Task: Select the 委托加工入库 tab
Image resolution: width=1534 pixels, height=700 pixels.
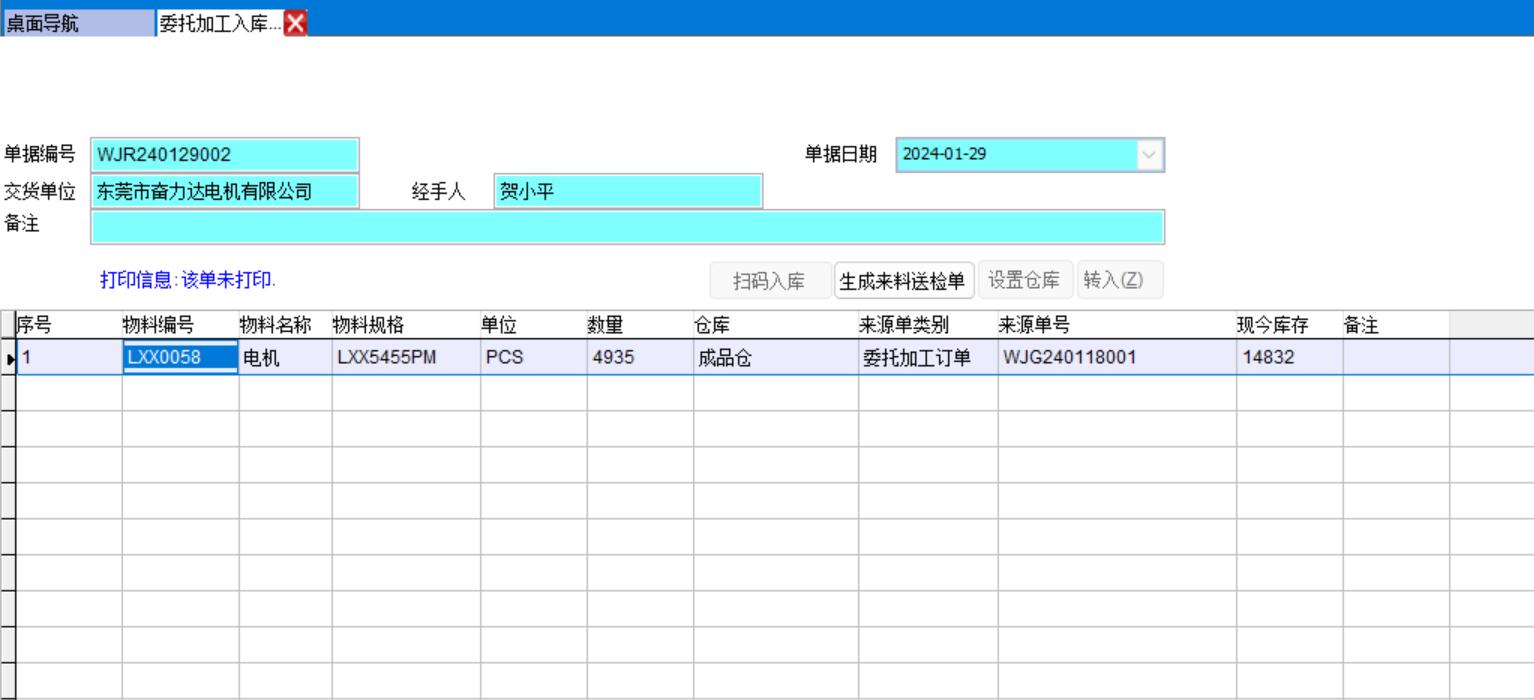Action: pos(220,24)
